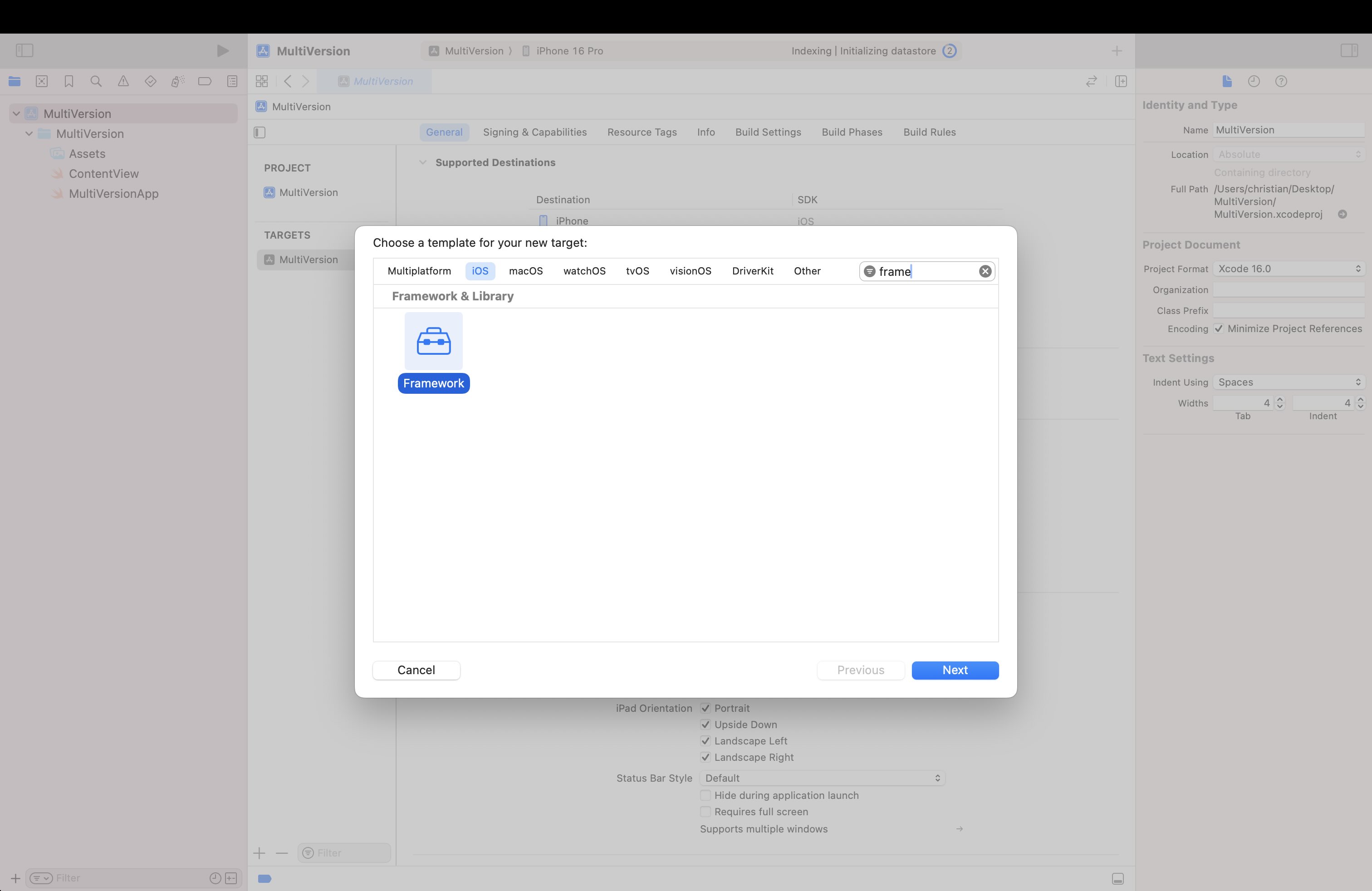Viewport: 1372px width, 891px height.
Task: Switch to the macOS platform tab
Action: [x=526, y=271]
